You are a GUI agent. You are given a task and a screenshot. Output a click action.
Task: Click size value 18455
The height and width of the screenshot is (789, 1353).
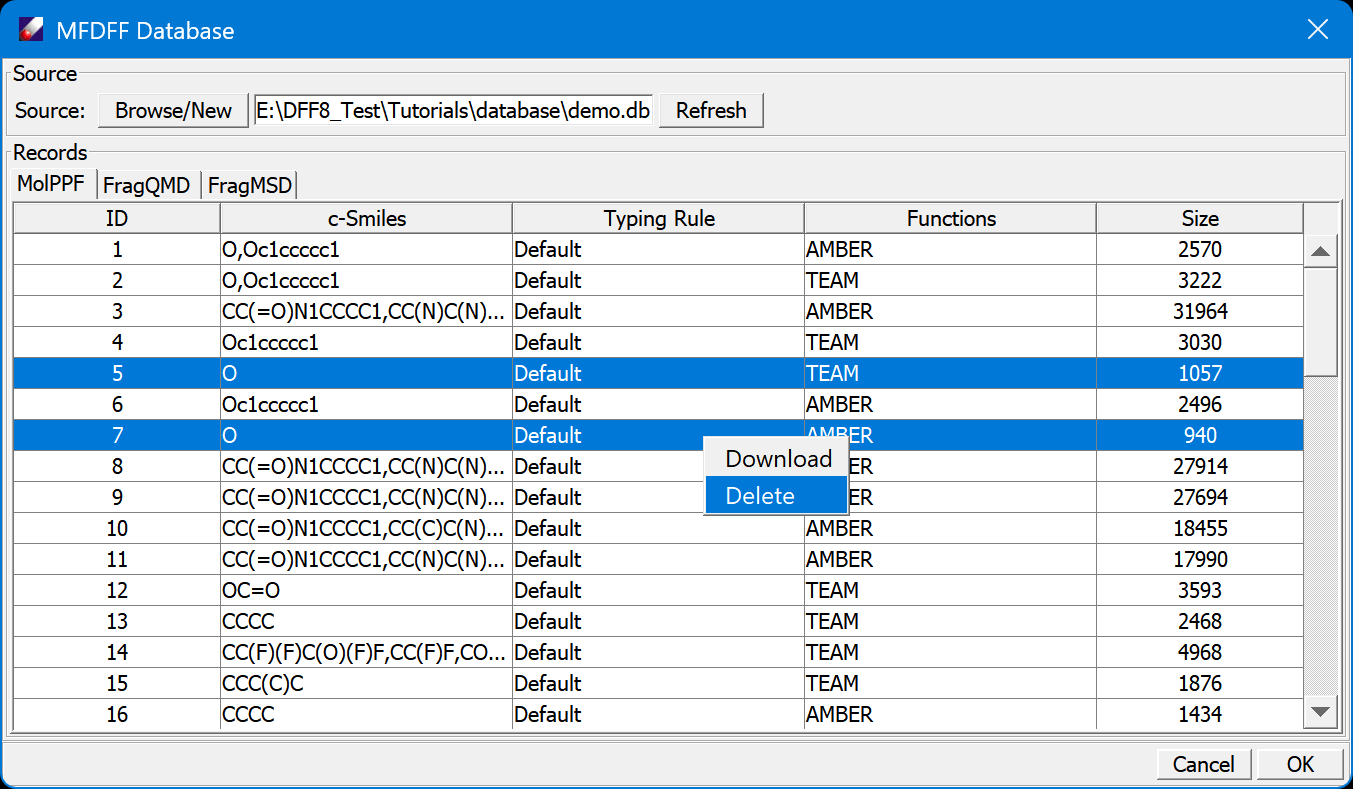point(1200,528)
